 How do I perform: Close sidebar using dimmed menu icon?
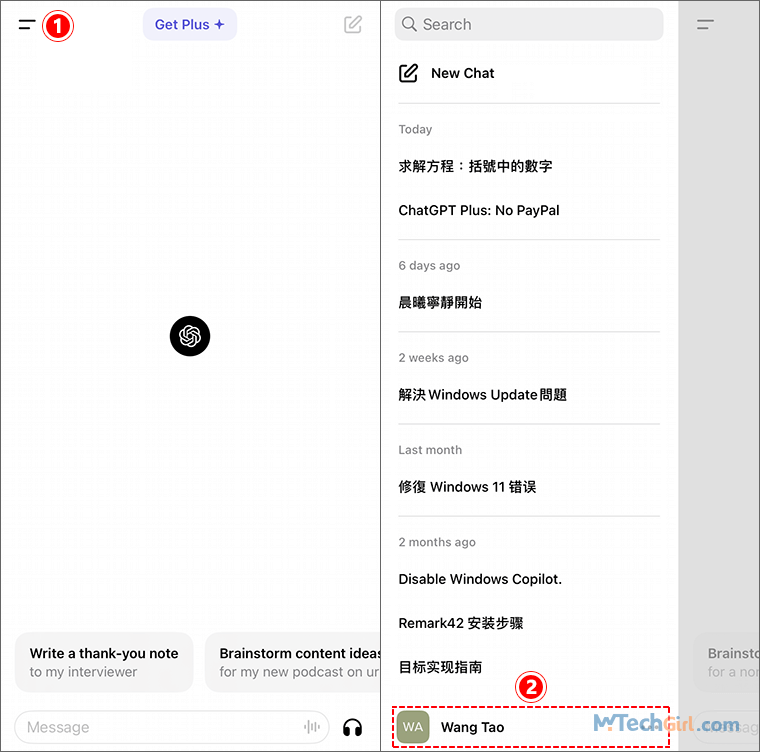click(705, 24)
